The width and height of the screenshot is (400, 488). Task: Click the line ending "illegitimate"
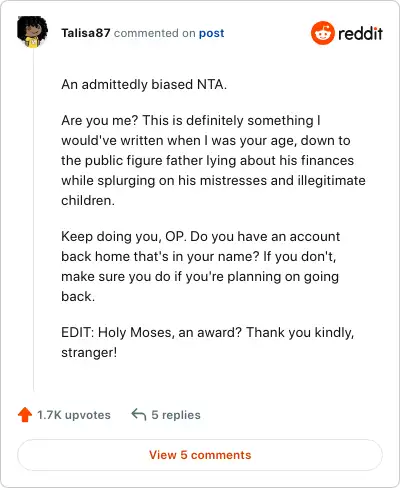point(213,180)
